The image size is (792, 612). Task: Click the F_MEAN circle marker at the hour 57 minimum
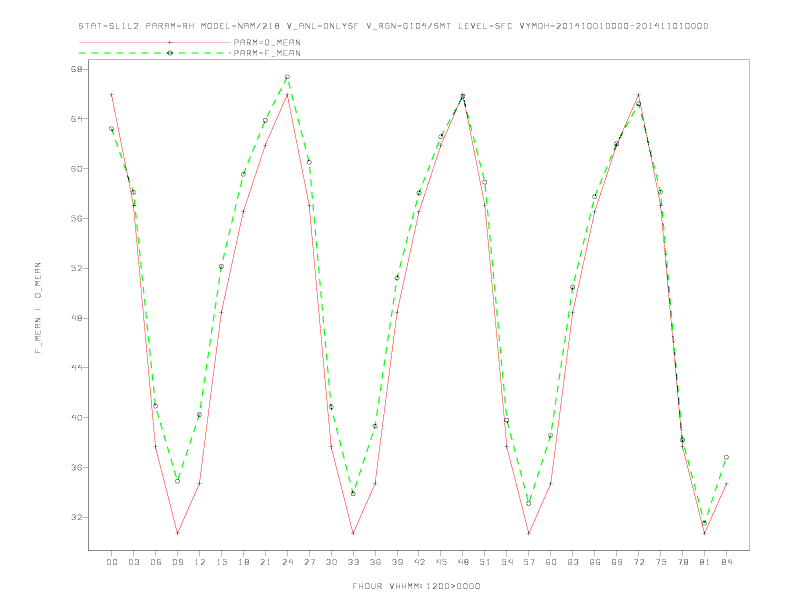click(529, 503)
